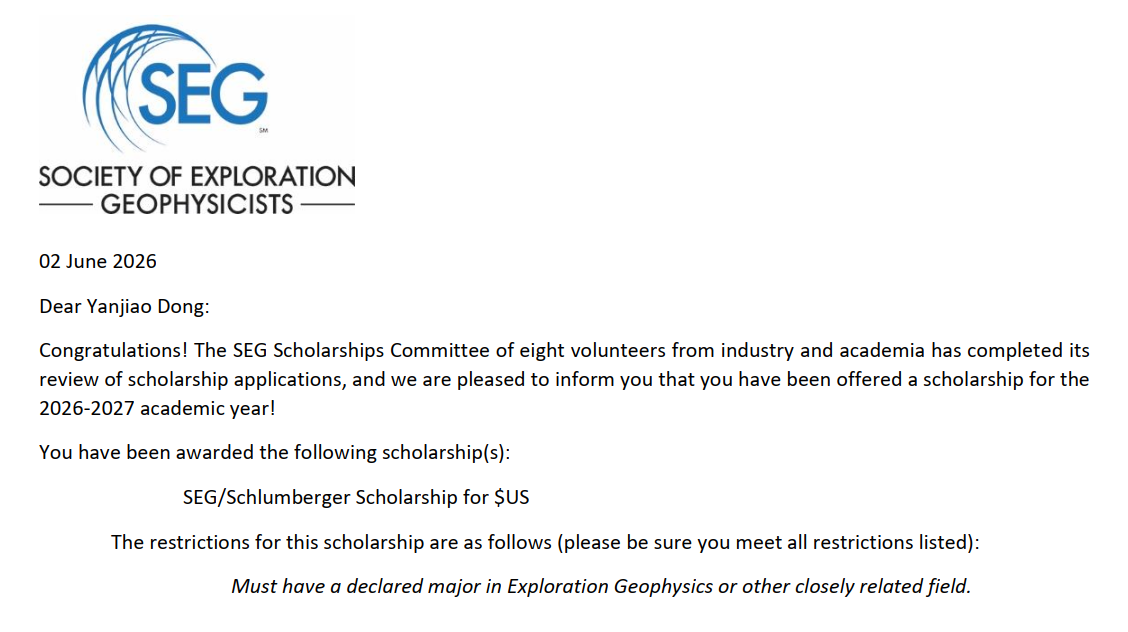Click the italic 'Exploration Geophysics' major requirement

click(x=610, y=587)
